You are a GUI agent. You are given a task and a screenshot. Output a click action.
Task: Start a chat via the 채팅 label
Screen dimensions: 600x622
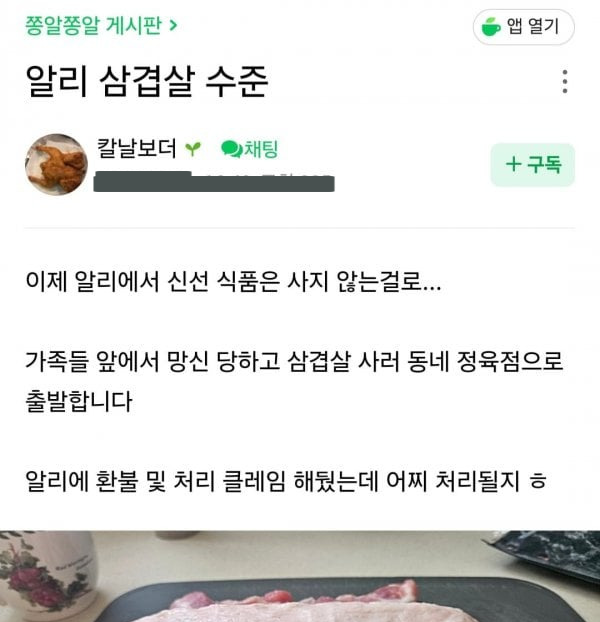[x=261, y=149]
